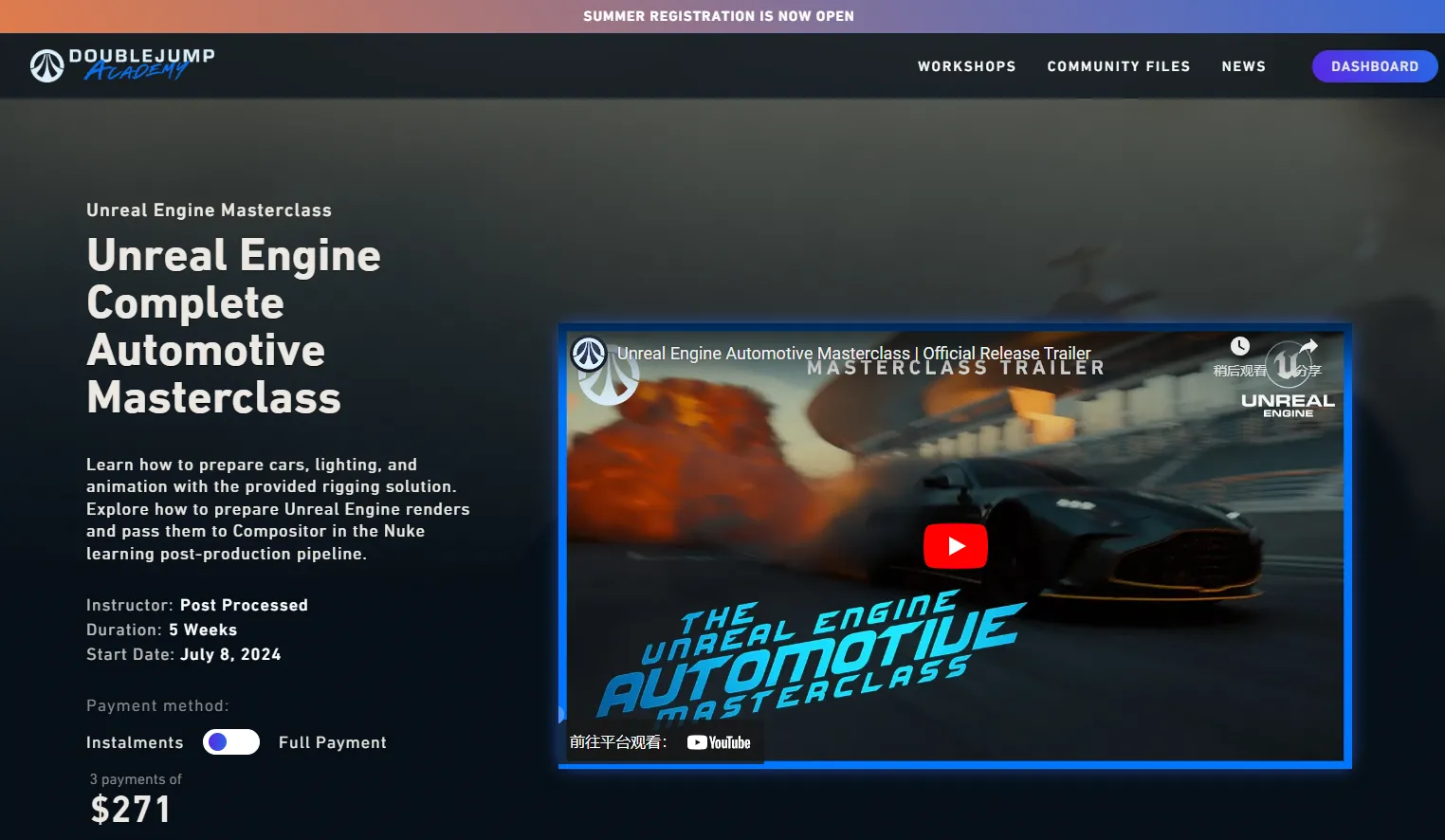This screenshot has width=1445, height=840.
Task: Click the DoubleJump Academy logo
Action: coord(122,65)
